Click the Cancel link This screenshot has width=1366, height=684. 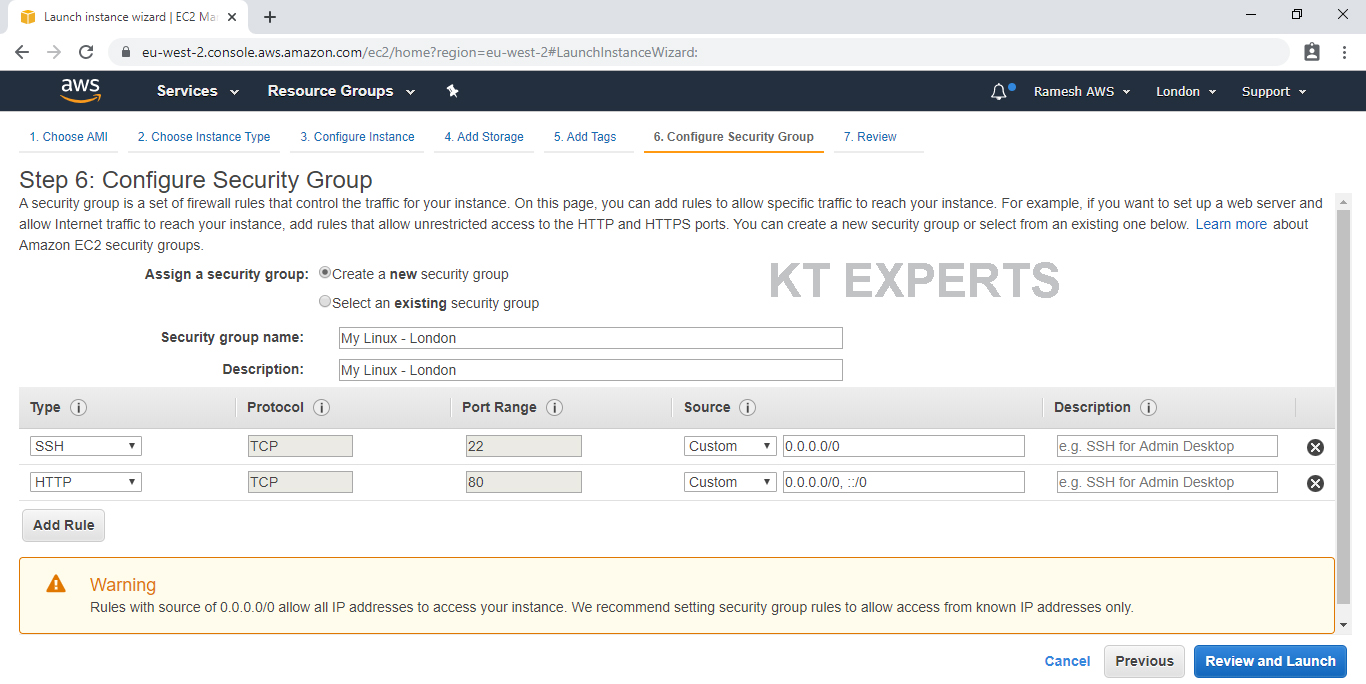1067,661
